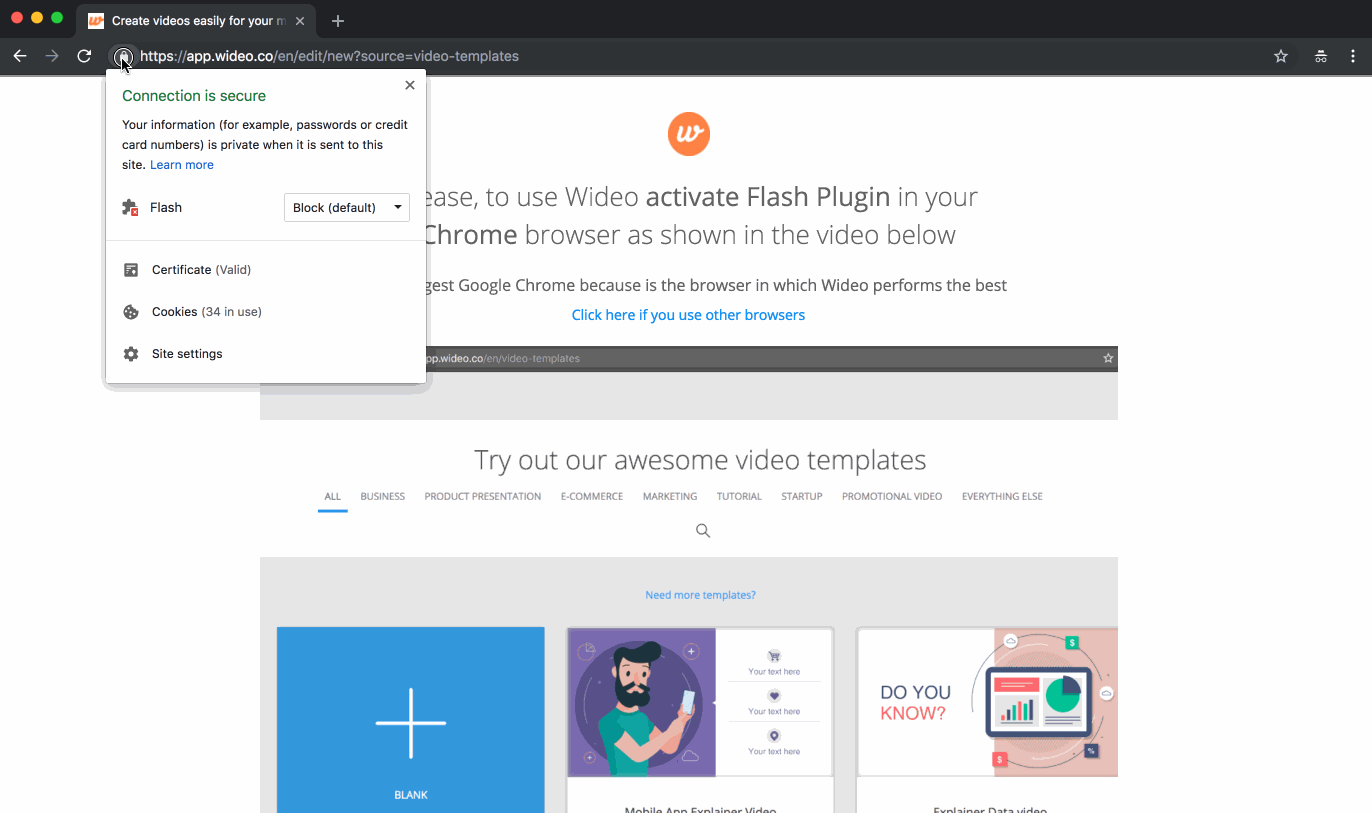Click the orange Wideo logo
This screenshot has width=1372, height=813.
coord(689,134)
